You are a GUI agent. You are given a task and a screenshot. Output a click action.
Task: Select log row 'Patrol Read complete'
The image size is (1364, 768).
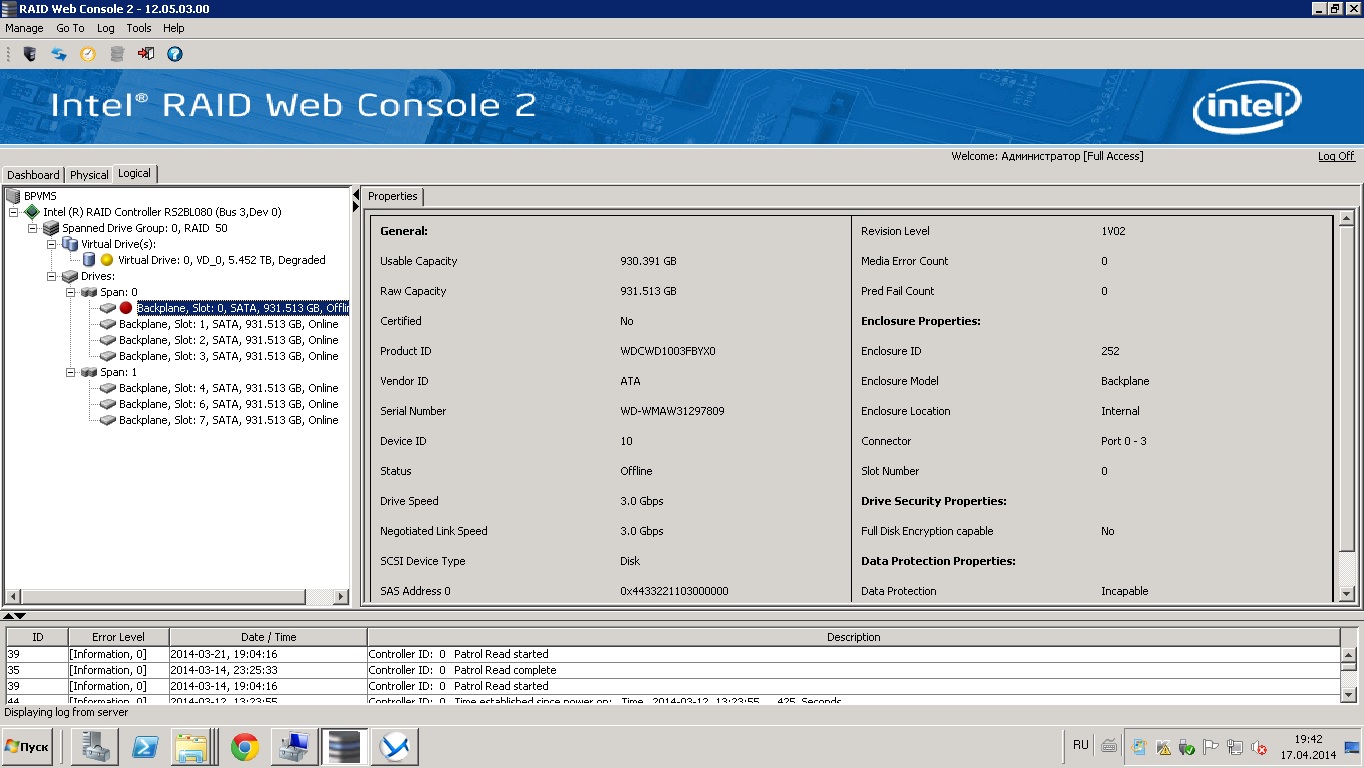click(x=673, y=670)
